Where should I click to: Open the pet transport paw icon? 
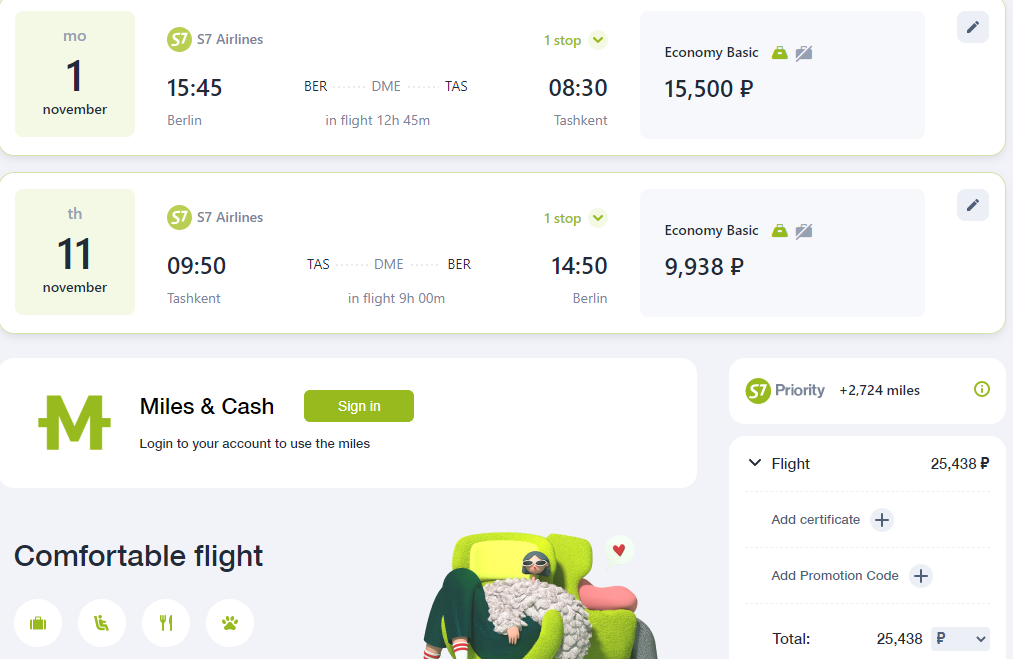pos(229,623)
